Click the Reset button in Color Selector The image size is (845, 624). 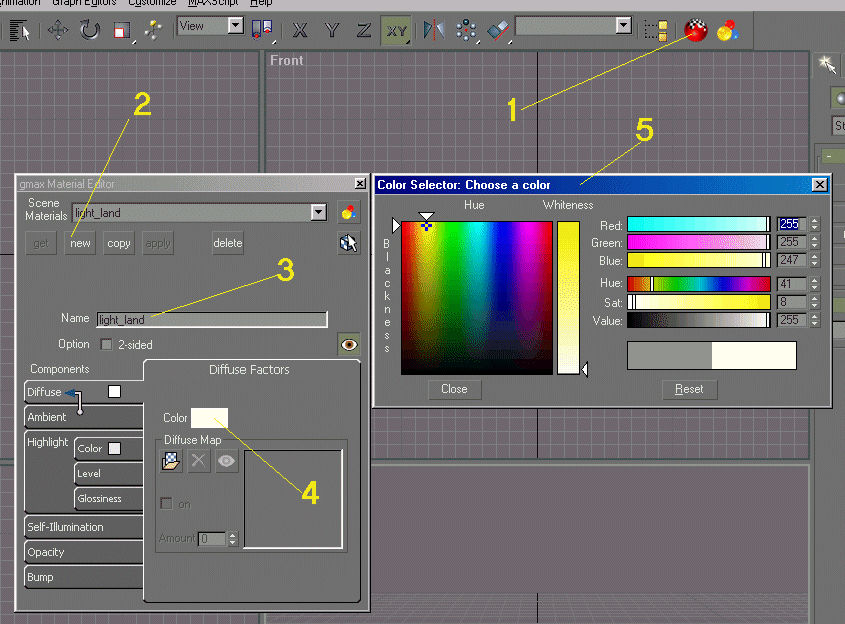[689, 389]
